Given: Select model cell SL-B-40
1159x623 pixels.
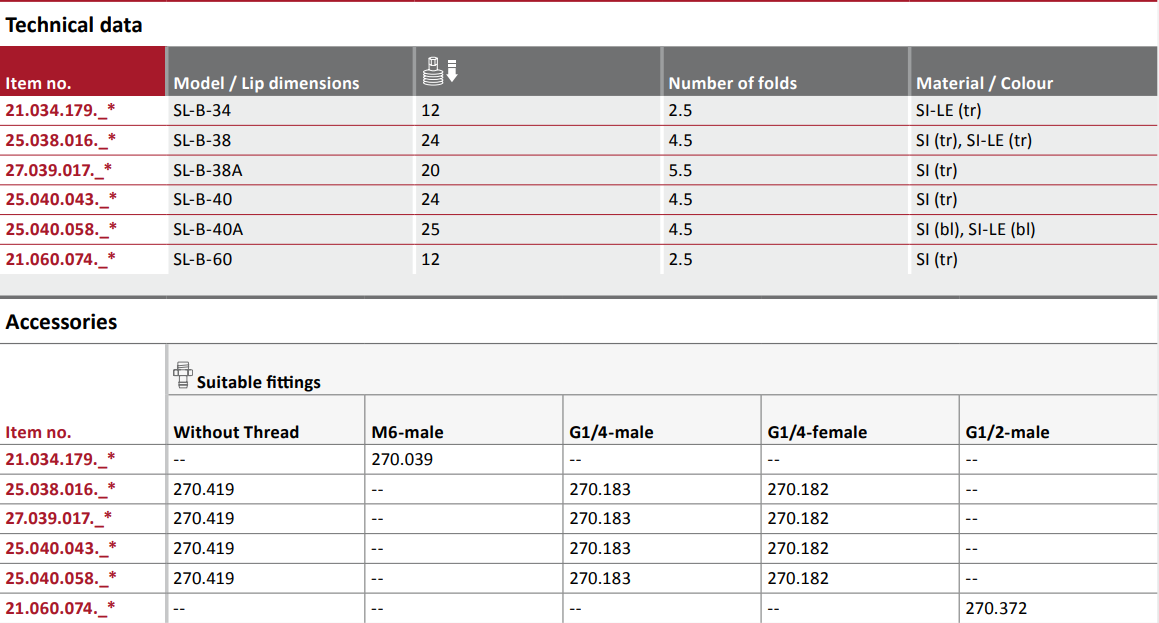Looking at the screenshot, I should click(x=203, y=200).
